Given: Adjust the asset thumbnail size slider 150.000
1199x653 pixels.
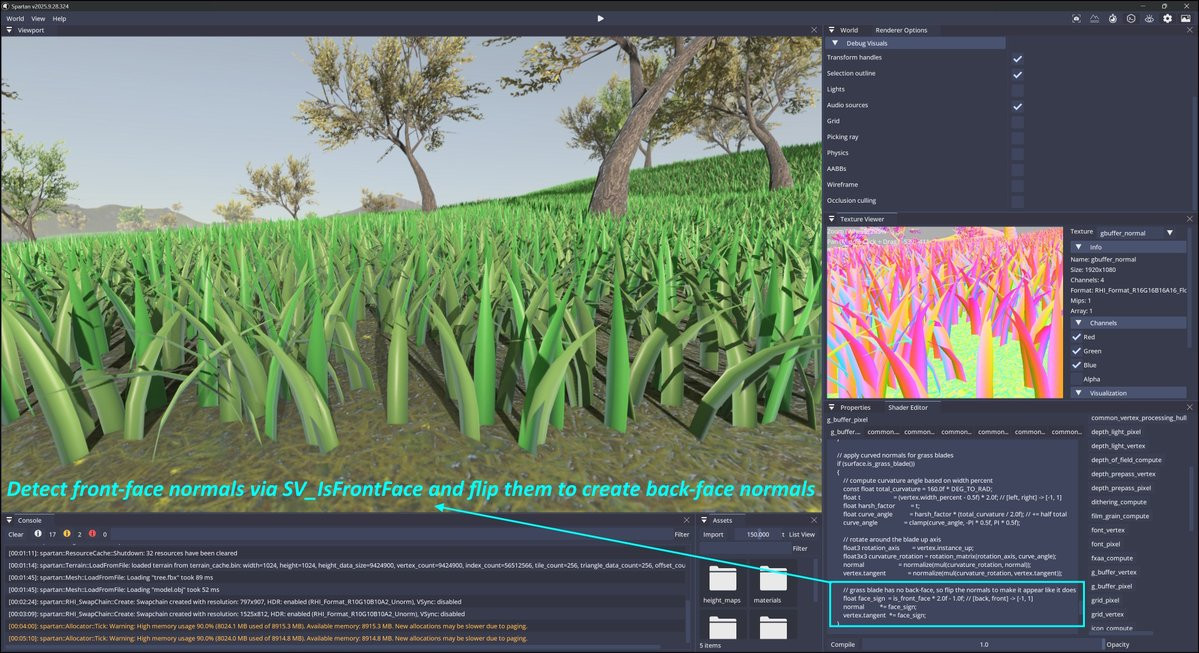Looking at the screenshot, I should [757, 534].
